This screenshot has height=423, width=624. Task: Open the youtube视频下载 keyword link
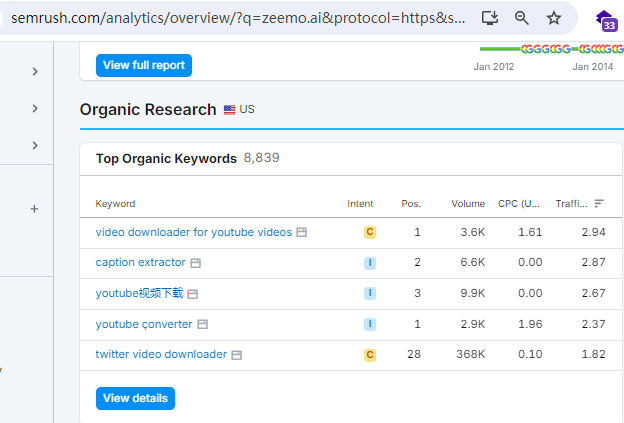coord(139,293)
